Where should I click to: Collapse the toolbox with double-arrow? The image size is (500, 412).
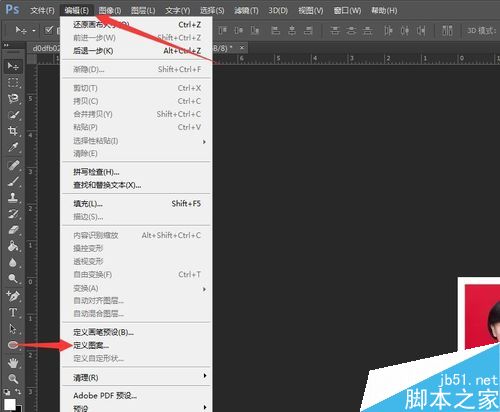click(6, 45)
